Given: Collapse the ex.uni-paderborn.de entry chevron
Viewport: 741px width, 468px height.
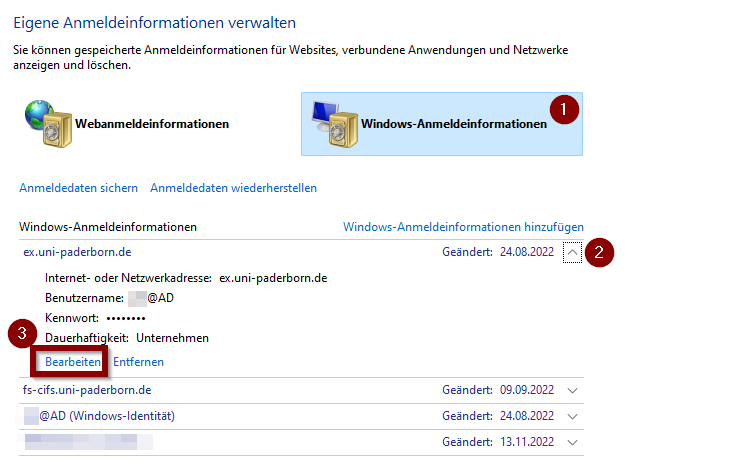Looking at the screenshot, I should tap(572, 253).
